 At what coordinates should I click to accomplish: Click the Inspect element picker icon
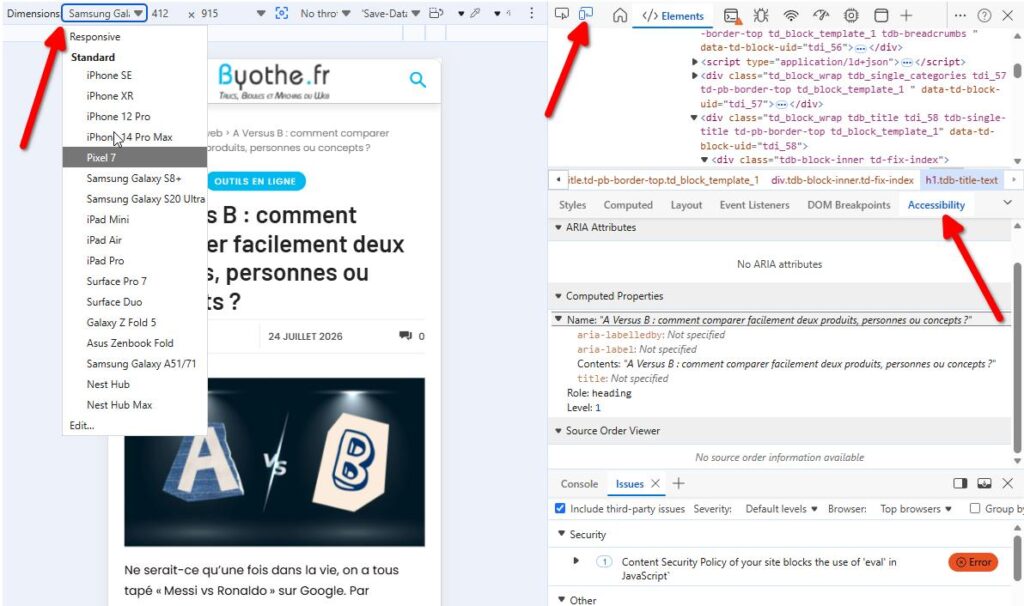pos(562,14)
